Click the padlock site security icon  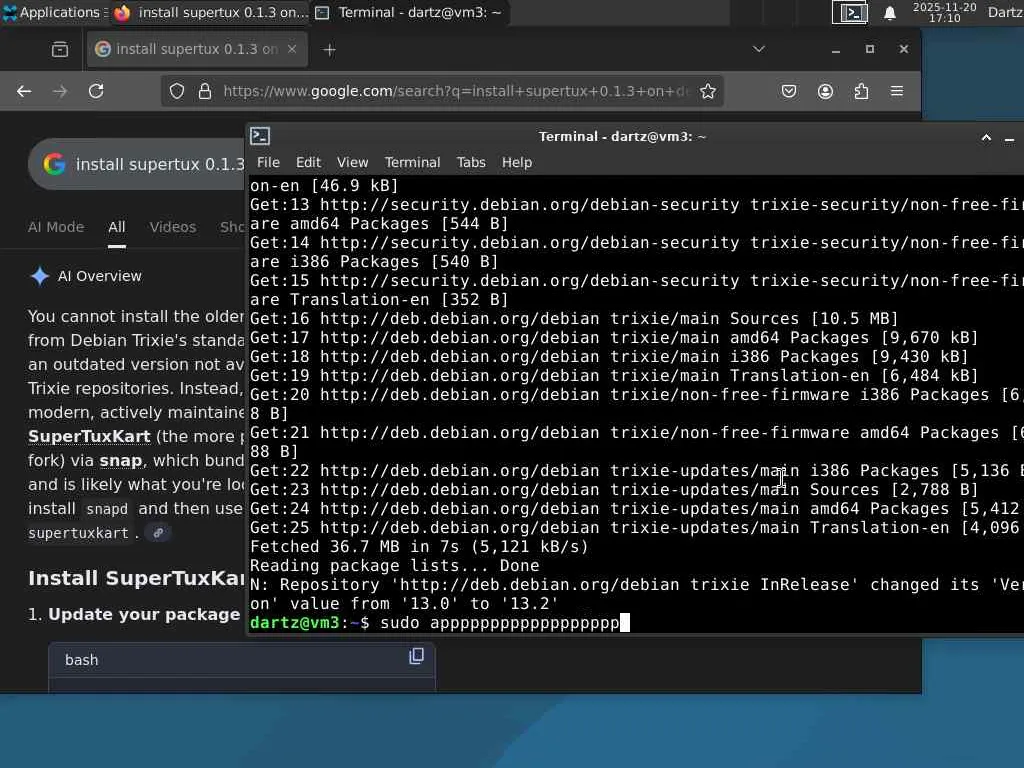point(205,91)
